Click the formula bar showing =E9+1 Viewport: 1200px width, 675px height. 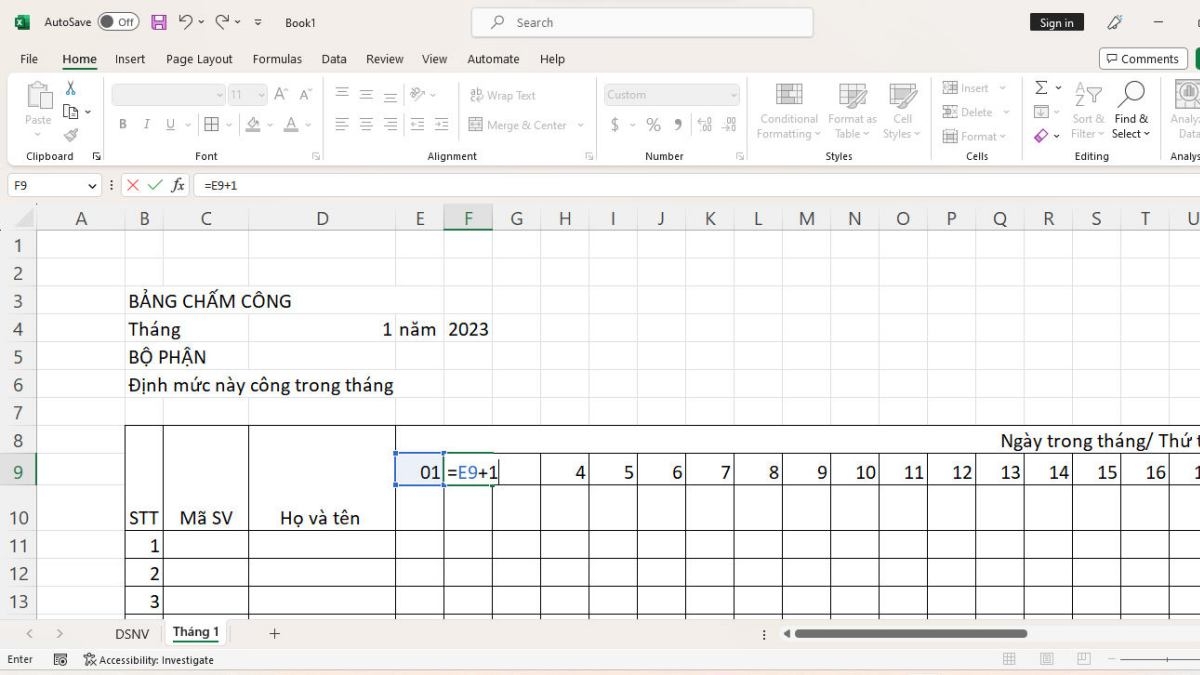(x=698, y=185)
